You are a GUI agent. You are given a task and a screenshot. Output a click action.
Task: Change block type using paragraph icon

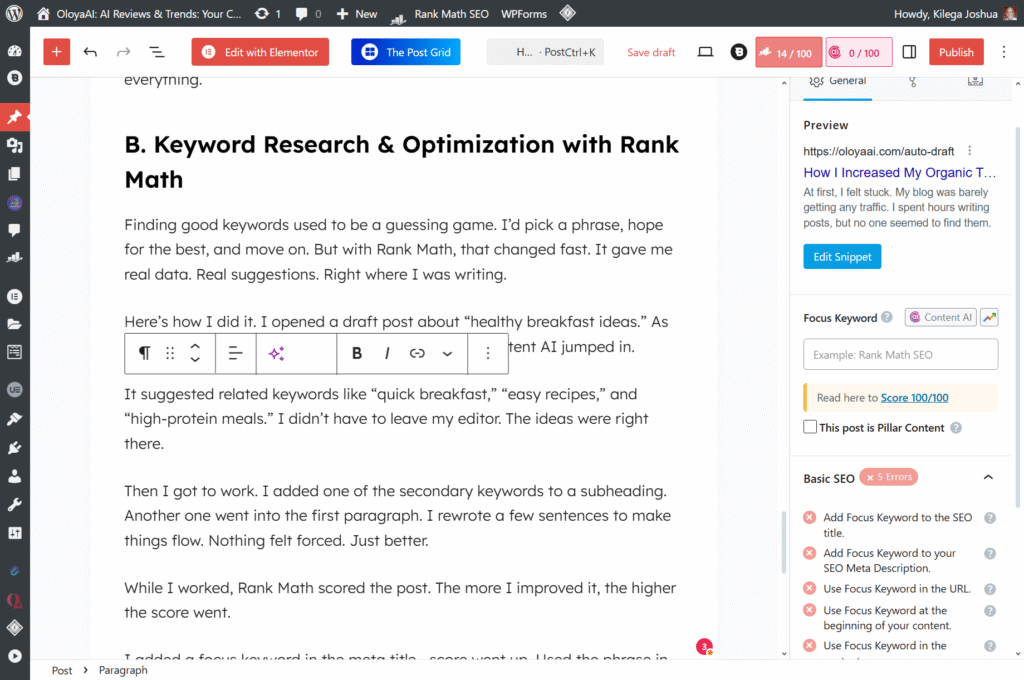point(144,353)
